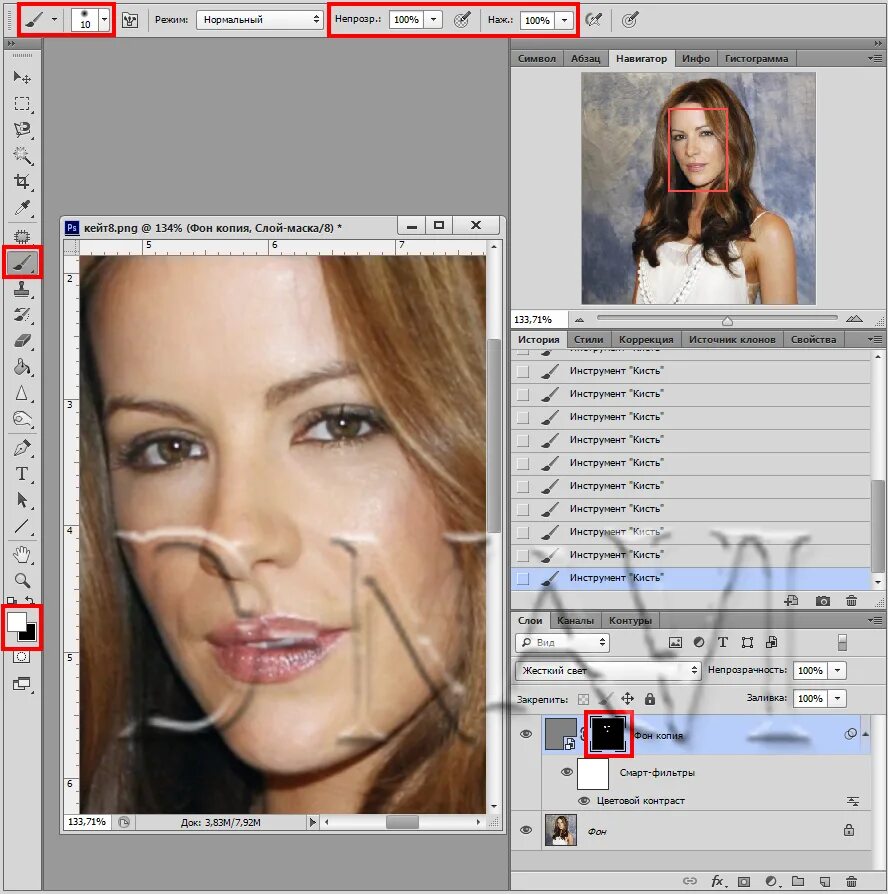Image resolution: width=888 pixels, height=894 pixels.
Task: Change screen mode icon in toolbox
Action: pyautogui.click(x=22, y=684)
